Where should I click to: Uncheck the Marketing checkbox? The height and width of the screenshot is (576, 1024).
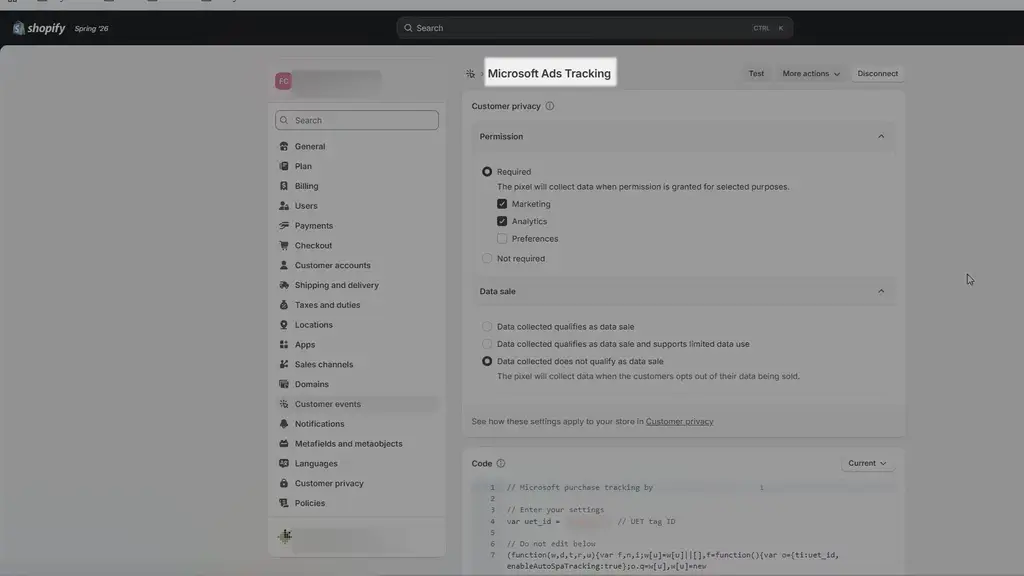click(x=502, y=204)
